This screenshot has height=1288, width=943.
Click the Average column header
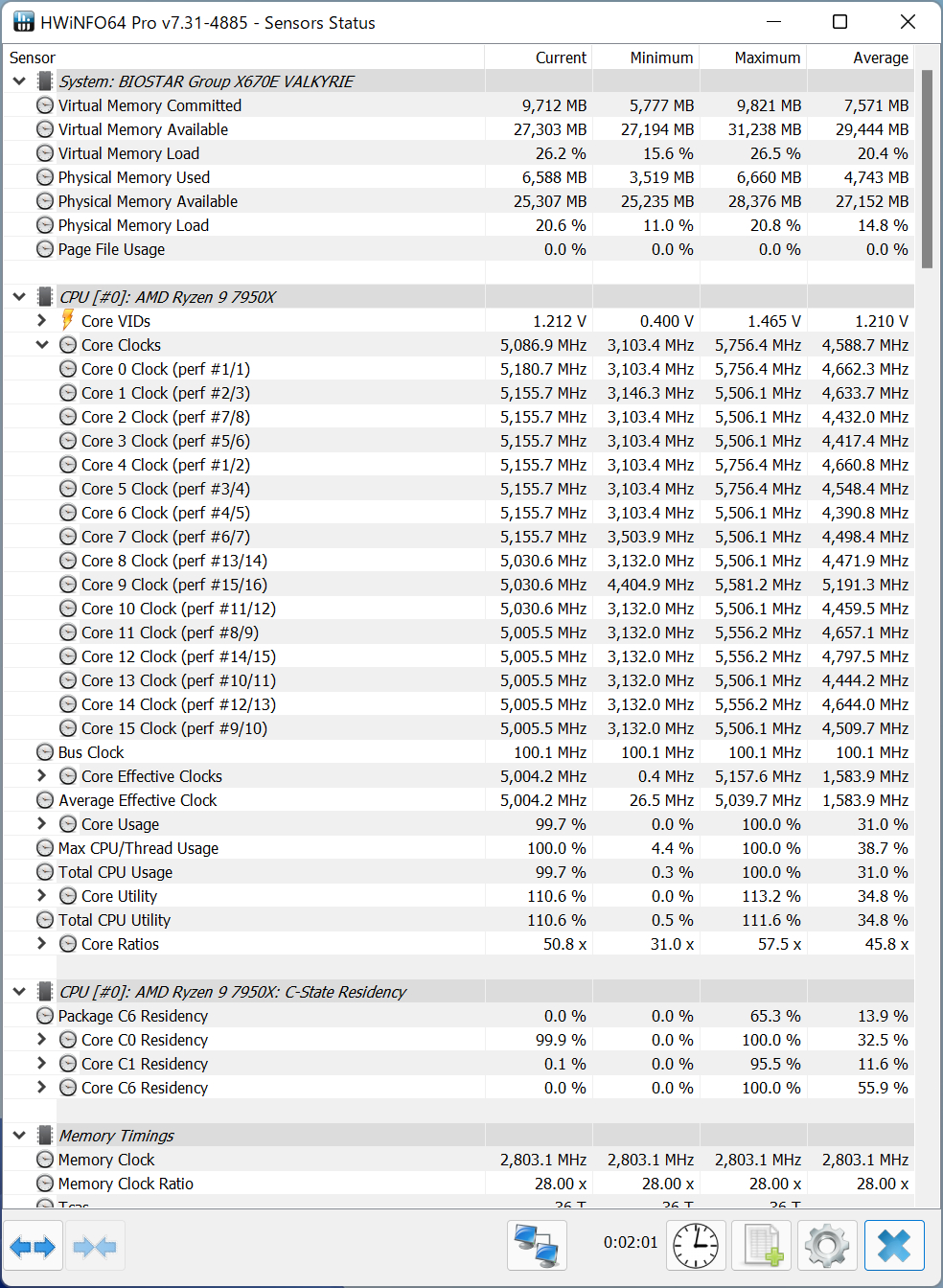pos(880,57)
